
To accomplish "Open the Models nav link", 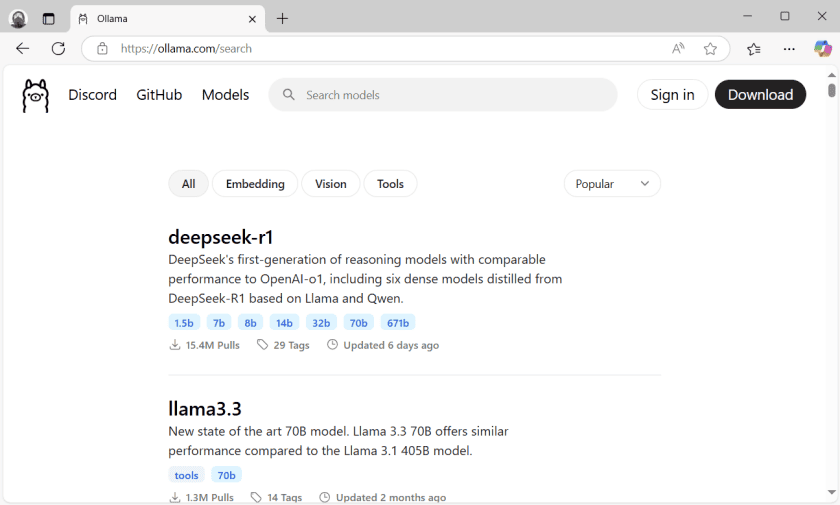I will [225, 95].
